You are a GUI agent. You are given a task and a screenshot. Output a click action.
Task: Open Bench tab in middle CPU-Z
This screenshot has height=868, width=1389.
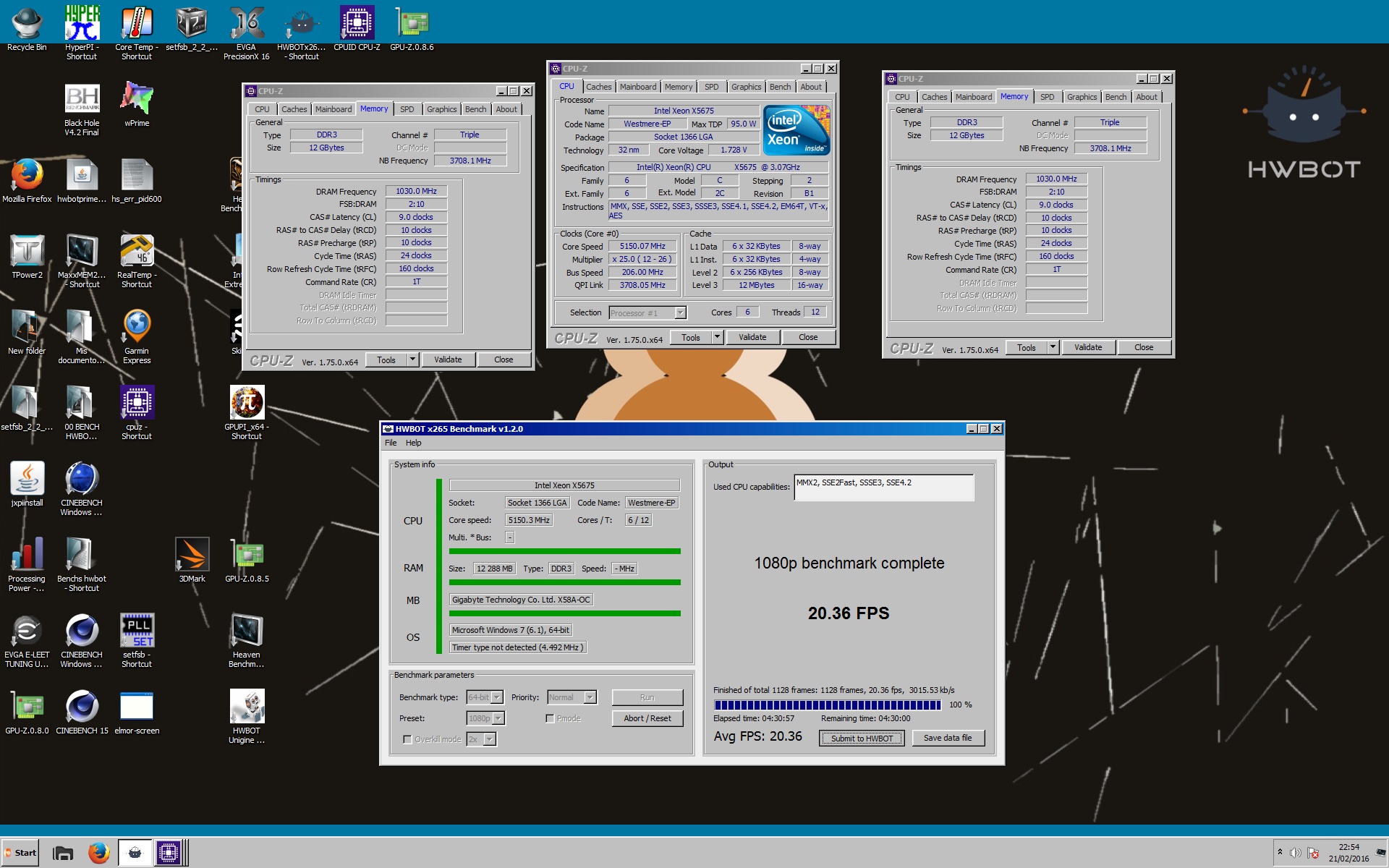(780, 87)
